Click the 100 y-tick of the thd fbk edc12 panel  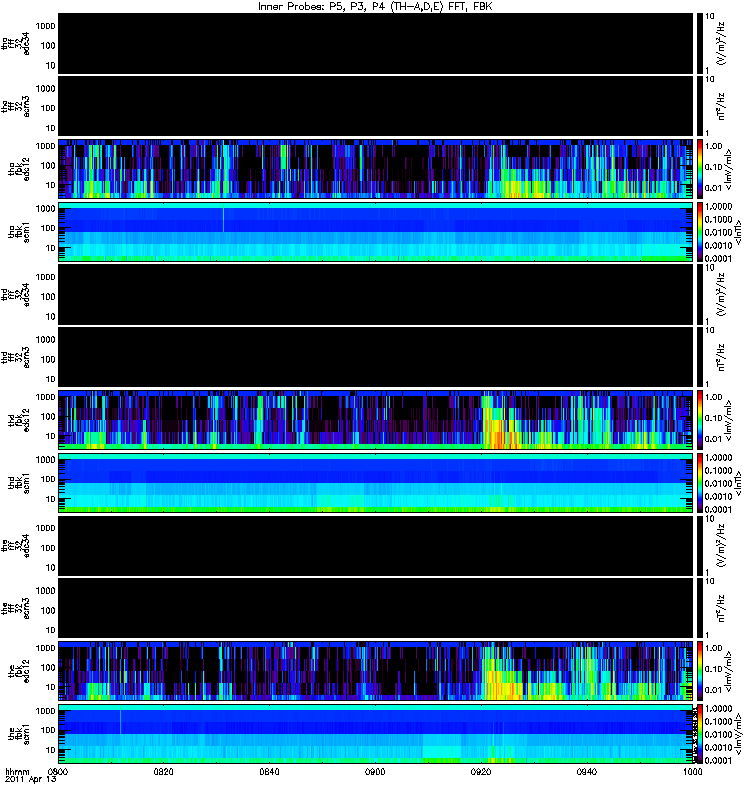(x=48, y=416)
